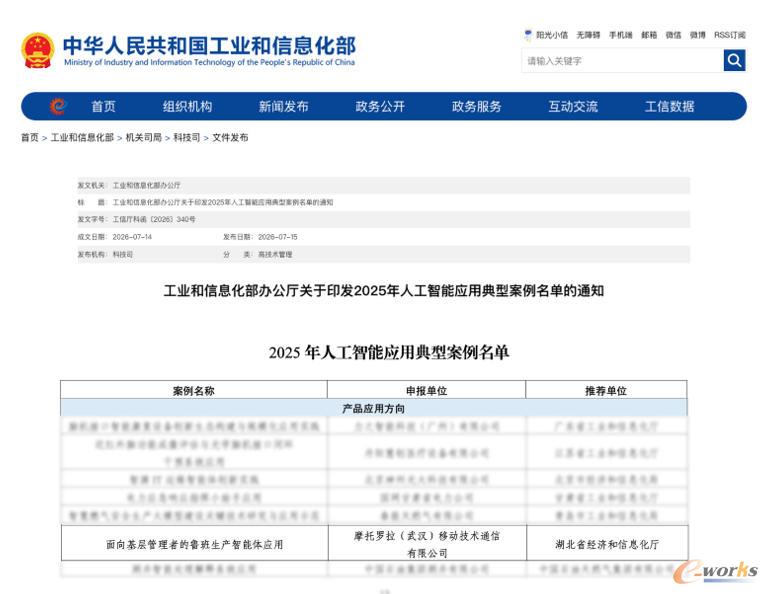Click the 推荐单位 column header
The width and height of the screenshot is (768, 594).
tap(606, 390)
